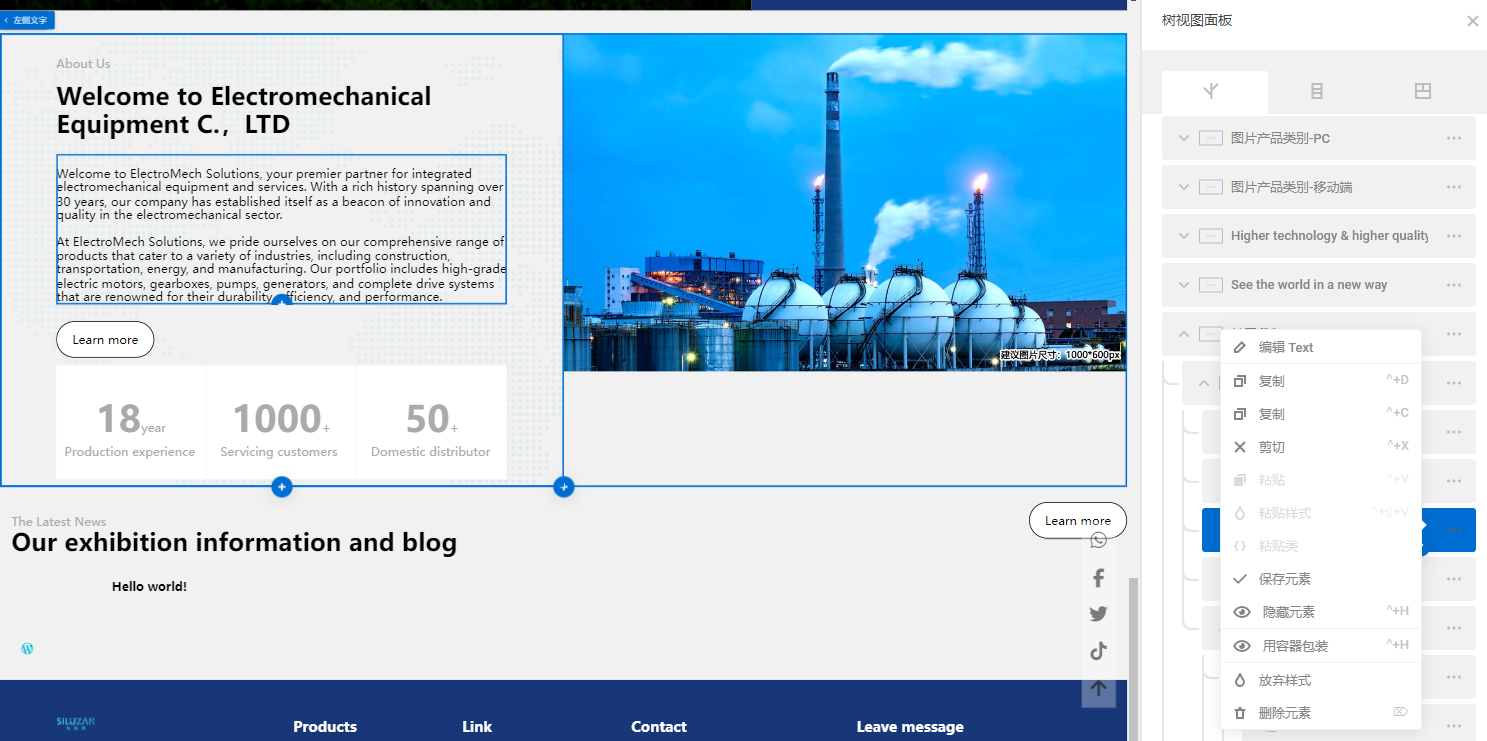Choose 编辑 Text from context menu

(x=1286, y=347)
